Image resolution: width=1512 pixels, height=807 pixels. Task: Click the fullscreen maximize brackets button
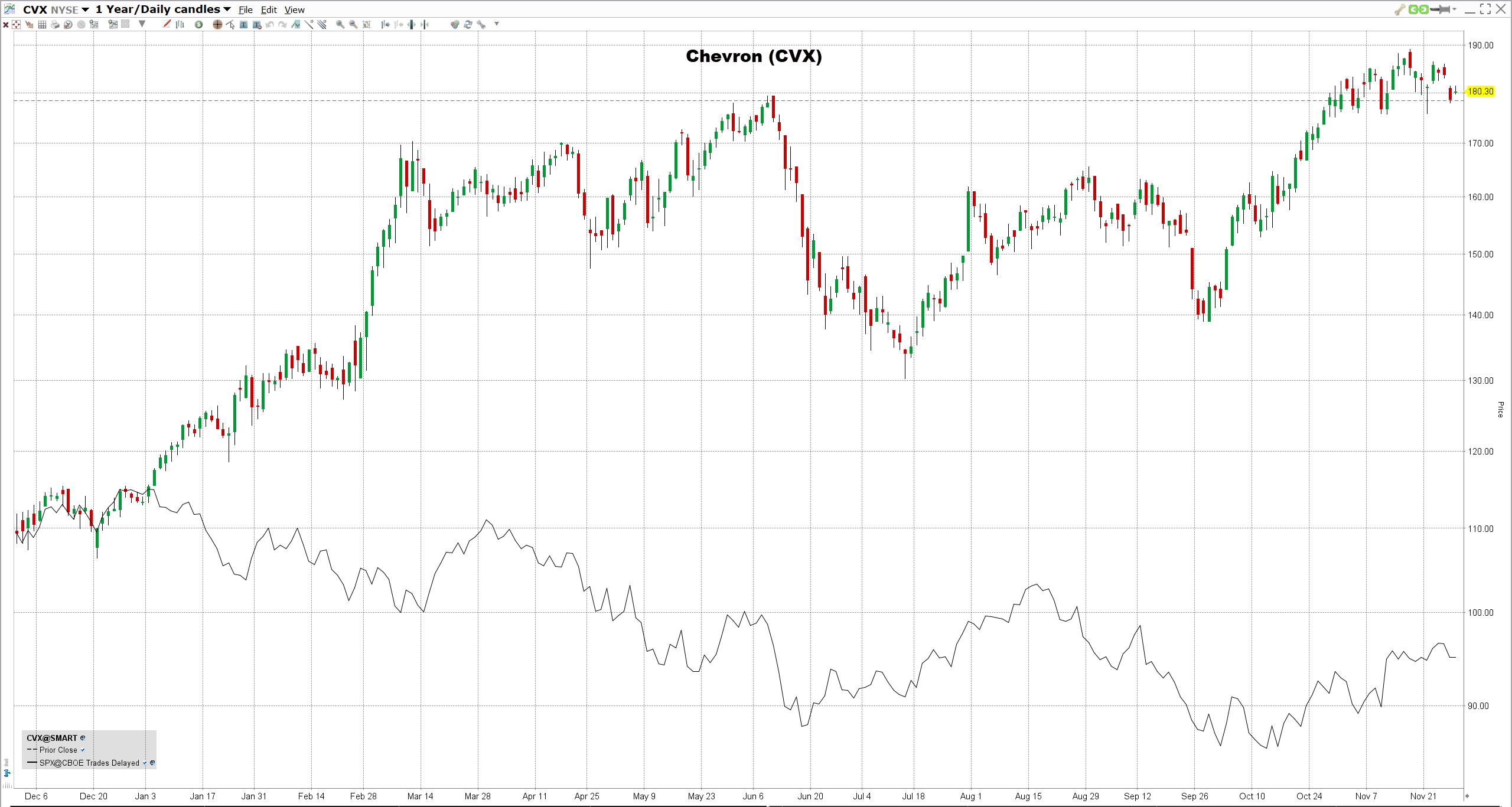[1485, 9]
